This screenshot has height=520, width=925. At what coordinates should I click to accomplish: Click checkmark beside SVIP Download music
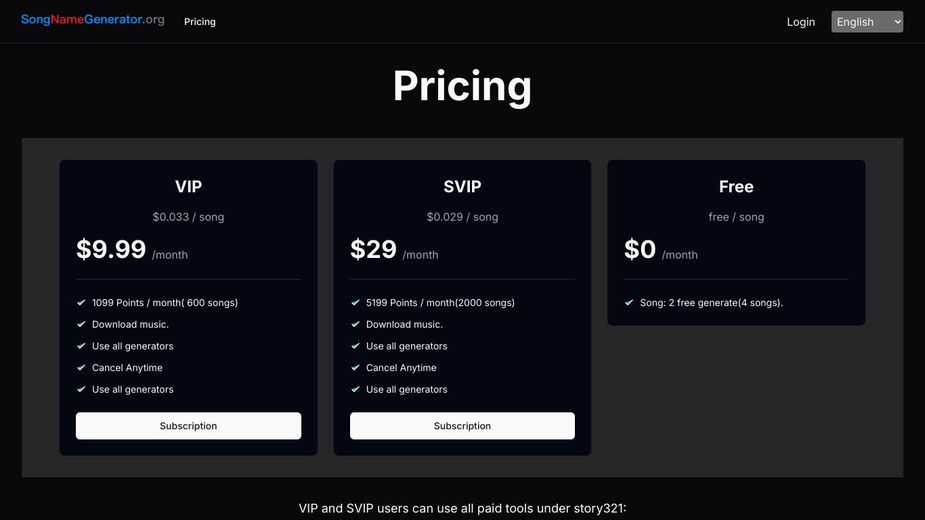tap(355, 324)
